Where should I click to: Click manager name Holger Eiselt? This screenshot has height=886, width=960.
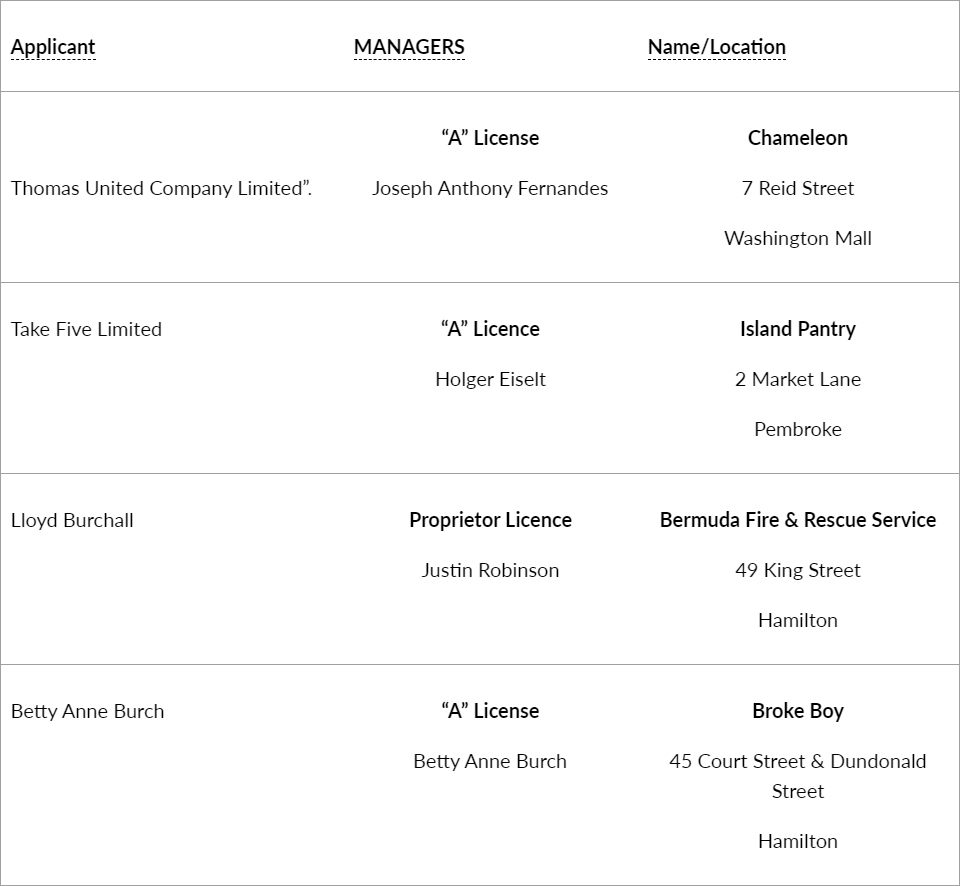(x=490, y=379)
